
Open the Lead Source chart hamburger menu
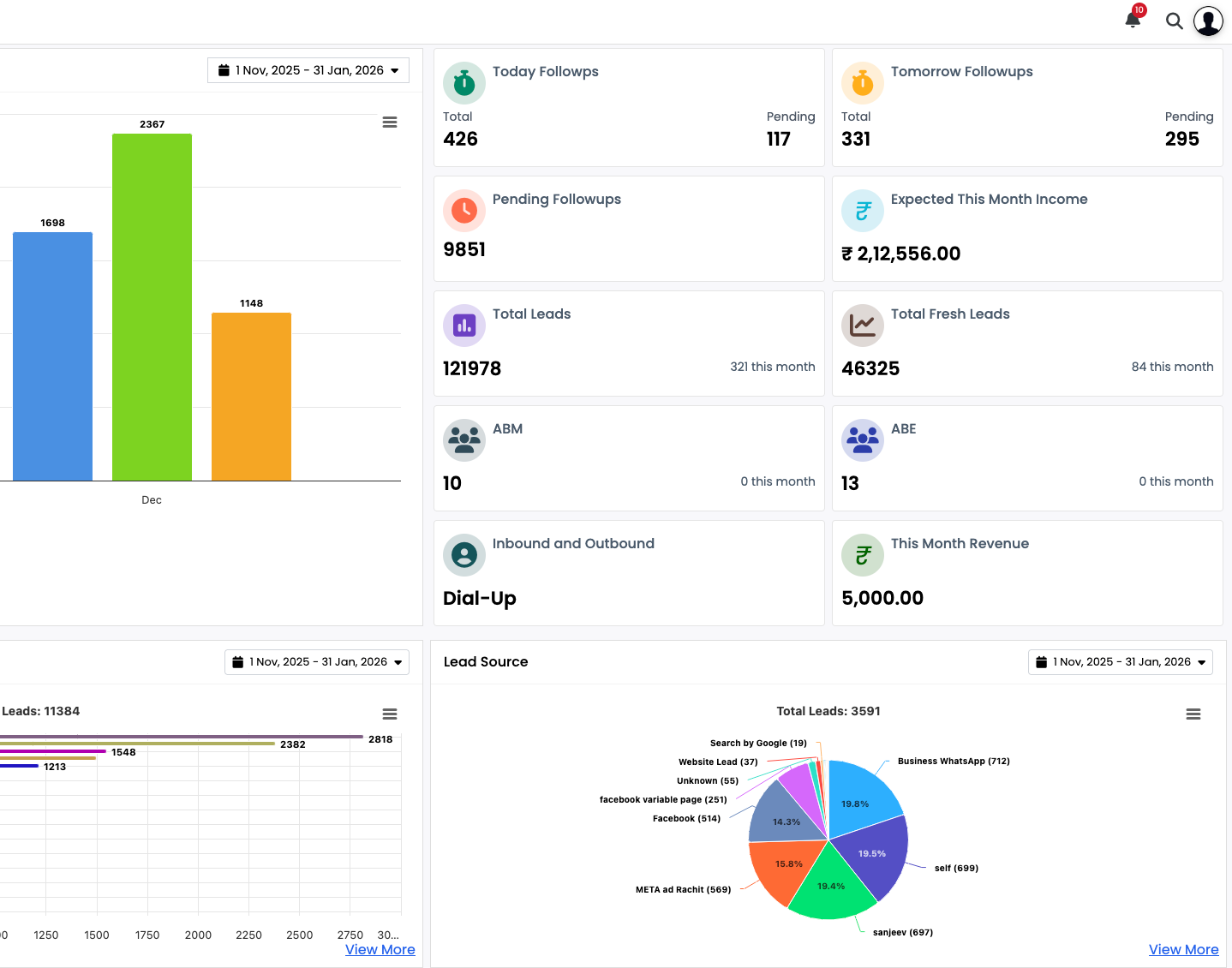(1193, 713)
